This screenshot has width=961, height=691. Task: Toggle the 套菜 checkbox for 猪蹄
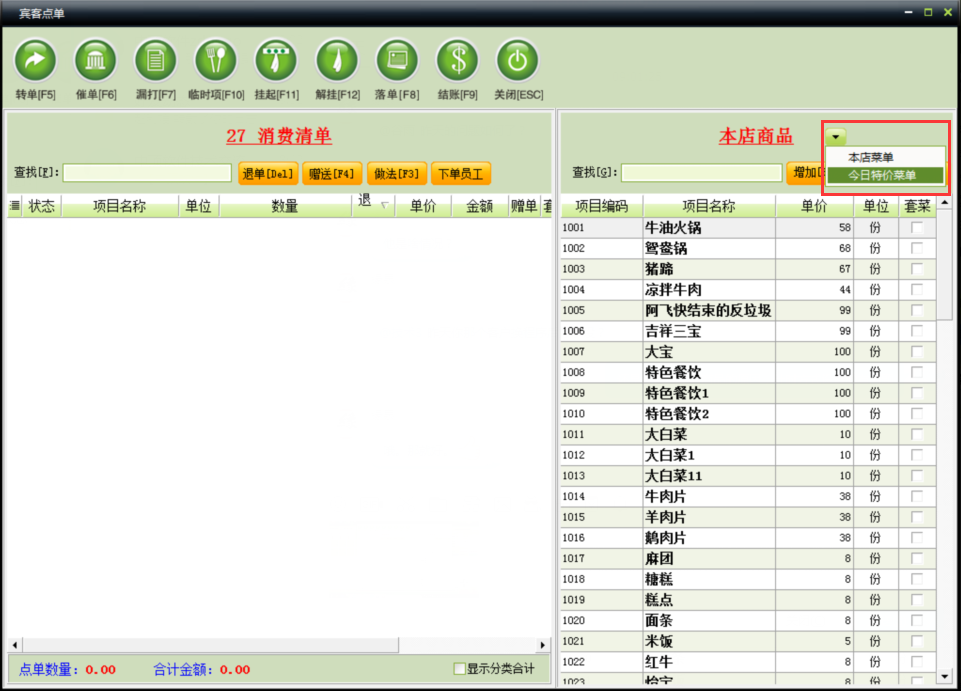click(917, 269)
